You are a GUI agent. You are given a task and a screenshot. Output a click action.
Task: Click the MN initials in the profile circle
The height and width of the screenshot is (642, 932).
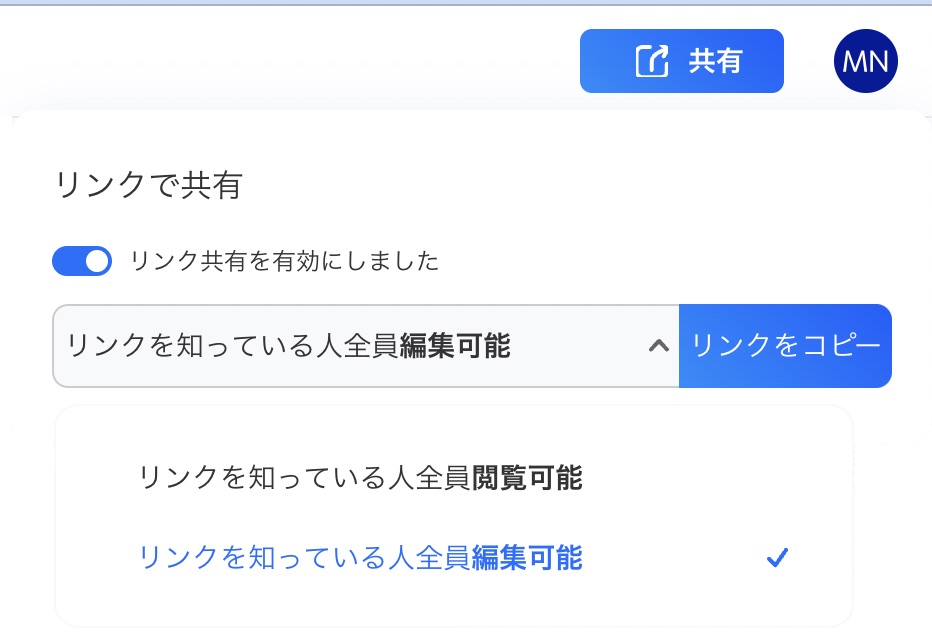tap(865, 61)
